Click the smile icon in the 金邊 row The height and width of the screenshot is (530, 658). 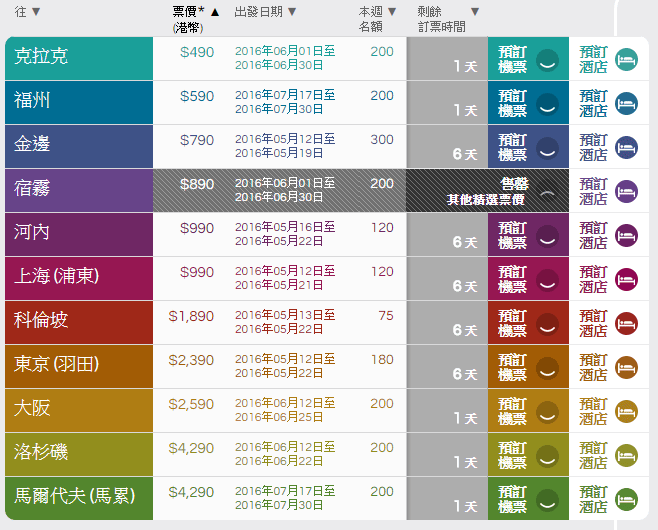[547, 148]
